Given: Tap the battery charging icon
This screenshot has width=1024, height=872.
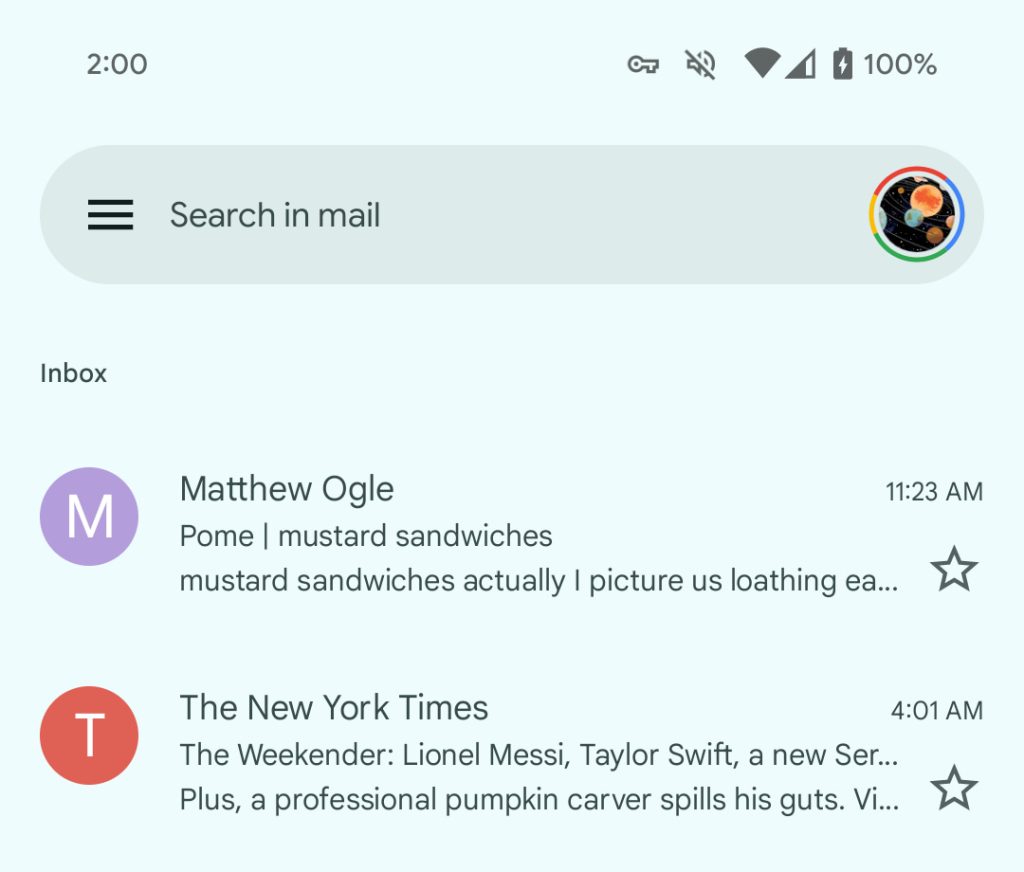Looking at the screenshot, I should (x=843, y=65).
